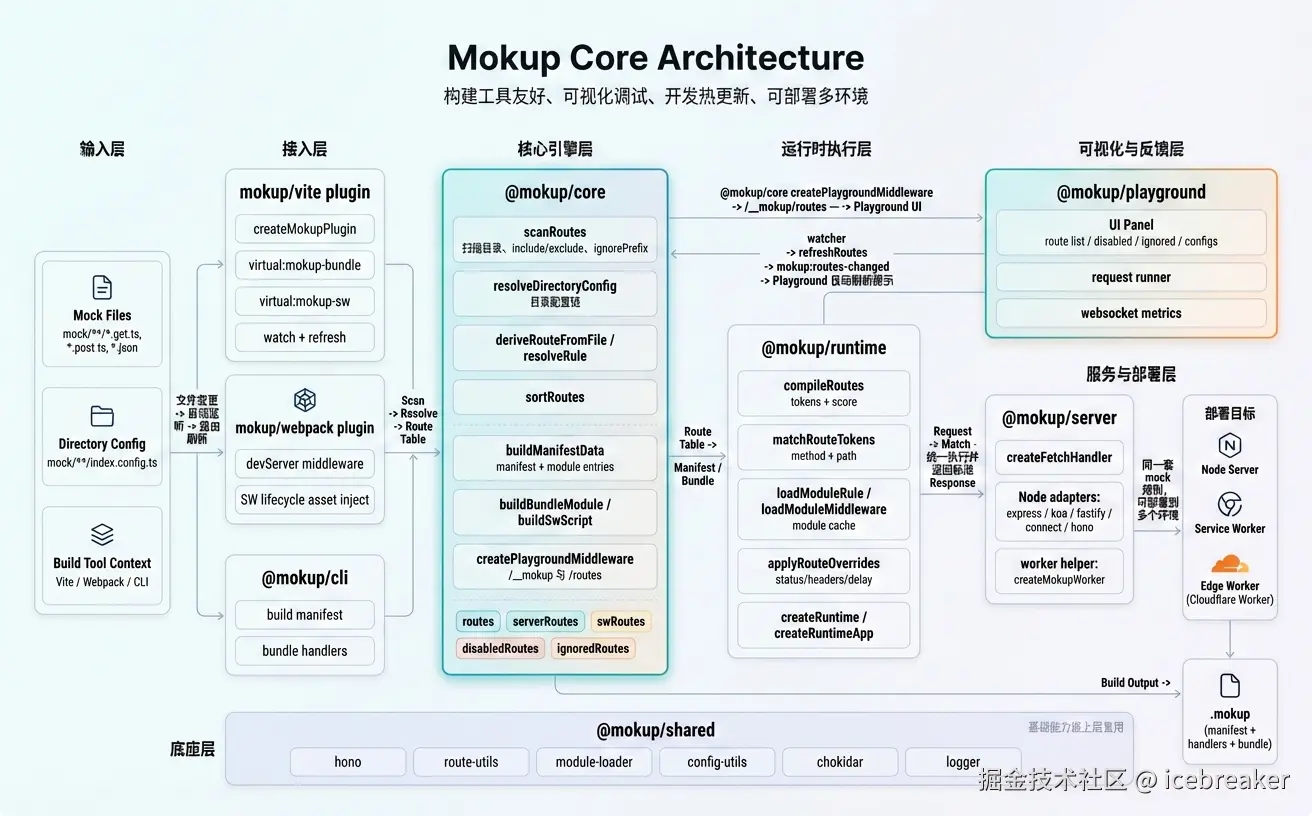The image size is (1312, 816).
Task: Click the 运行时执行层 column label
Action: pos(826,149)
